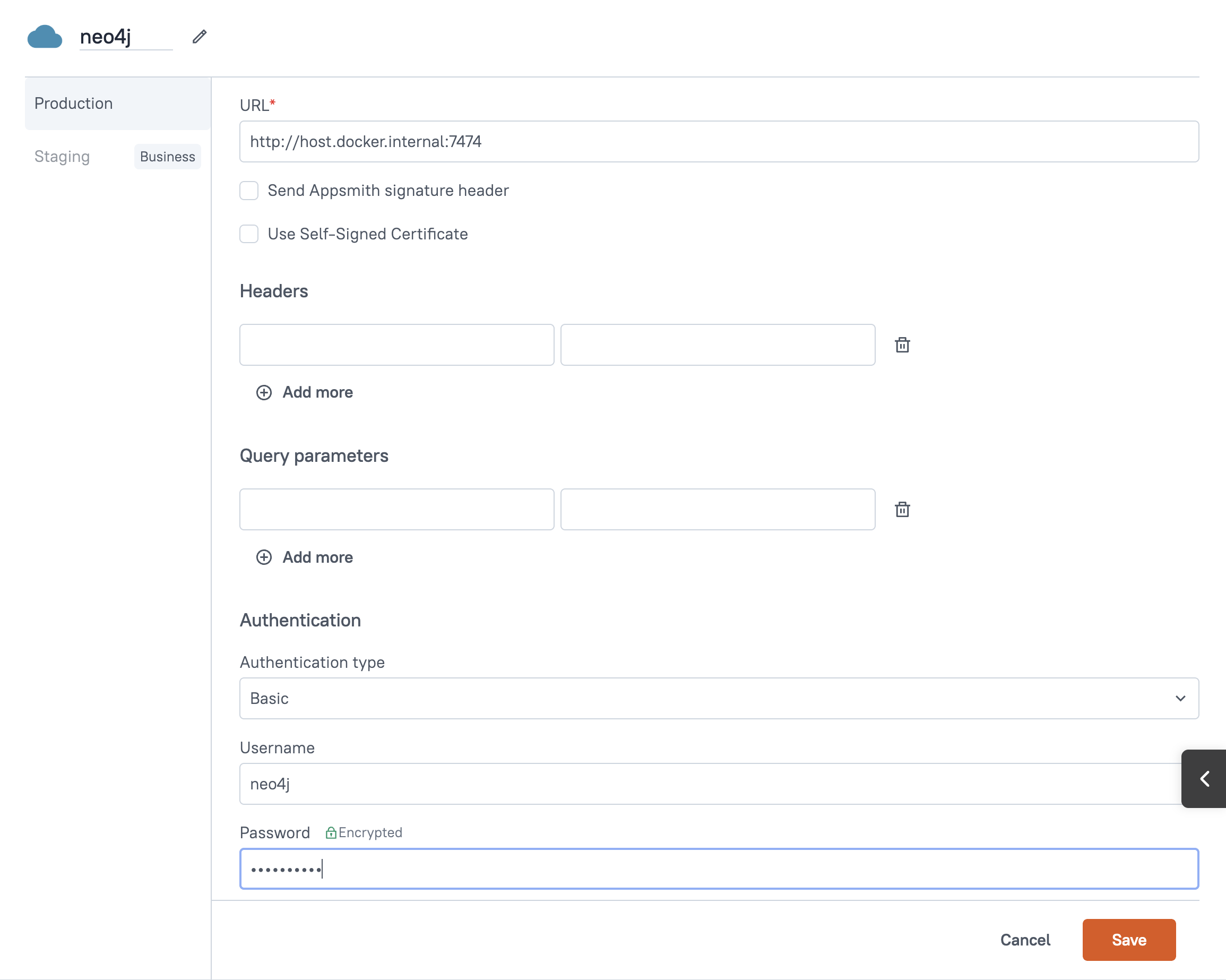Click the first Headers key input
The image size is (1226, 980).
tap(396, 345)
